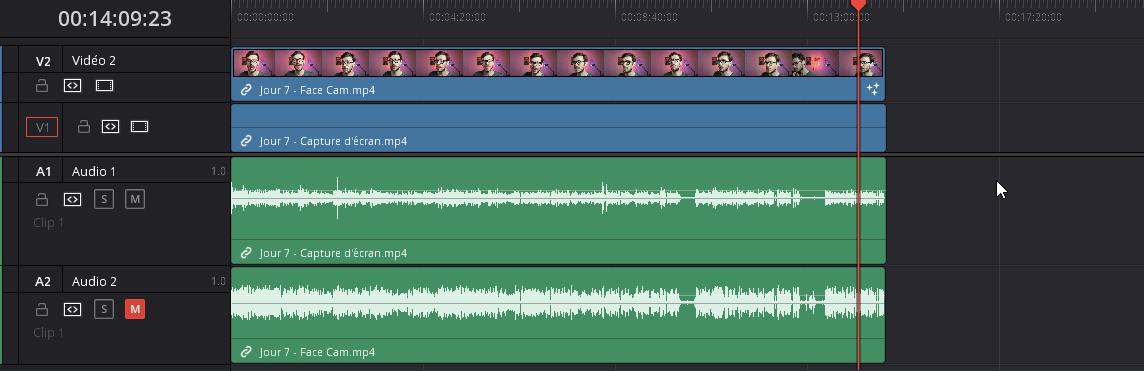Lock the Audio 2 track

(x=42, y=310)
